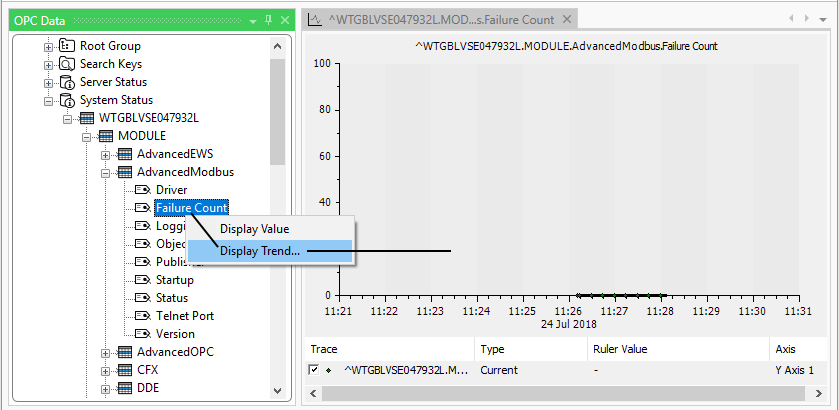Click the WTGBLVSE047932L node icon
The height and width of the screenshot is (410, 839).
(86, 118)
